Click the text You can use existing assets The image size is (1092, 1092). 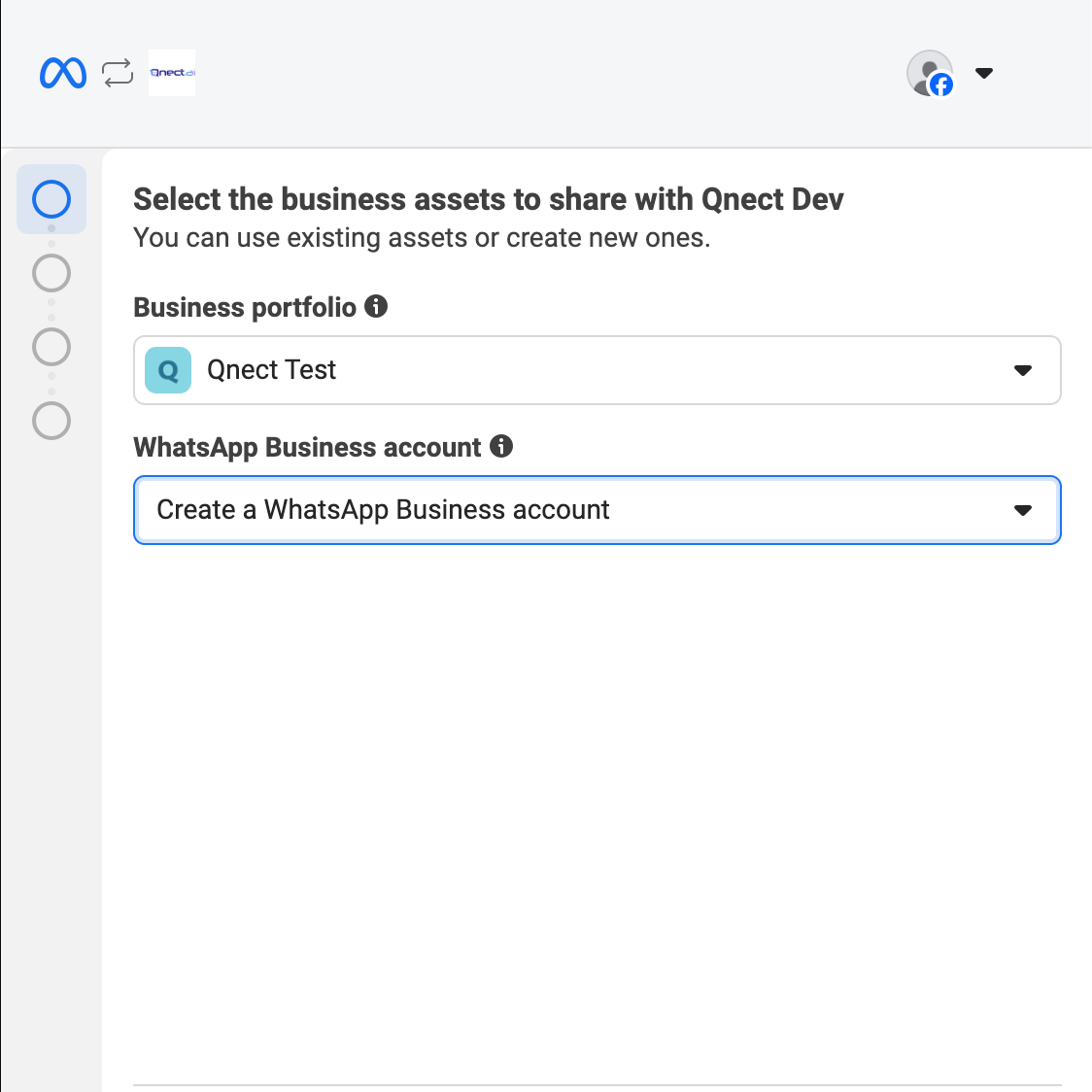422,238
